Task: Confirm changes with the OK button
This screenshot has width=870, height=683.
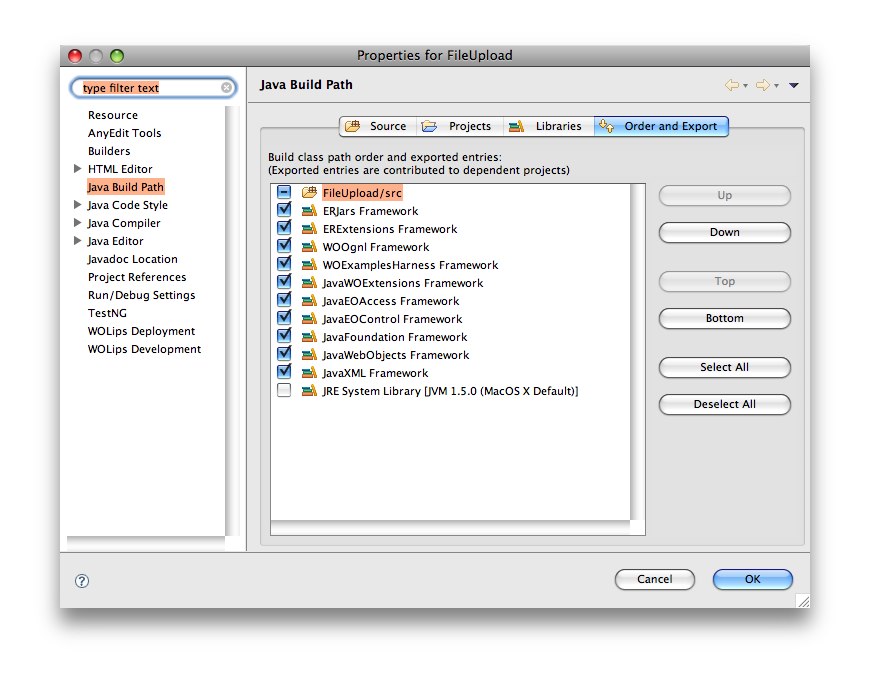Action: 752,579
